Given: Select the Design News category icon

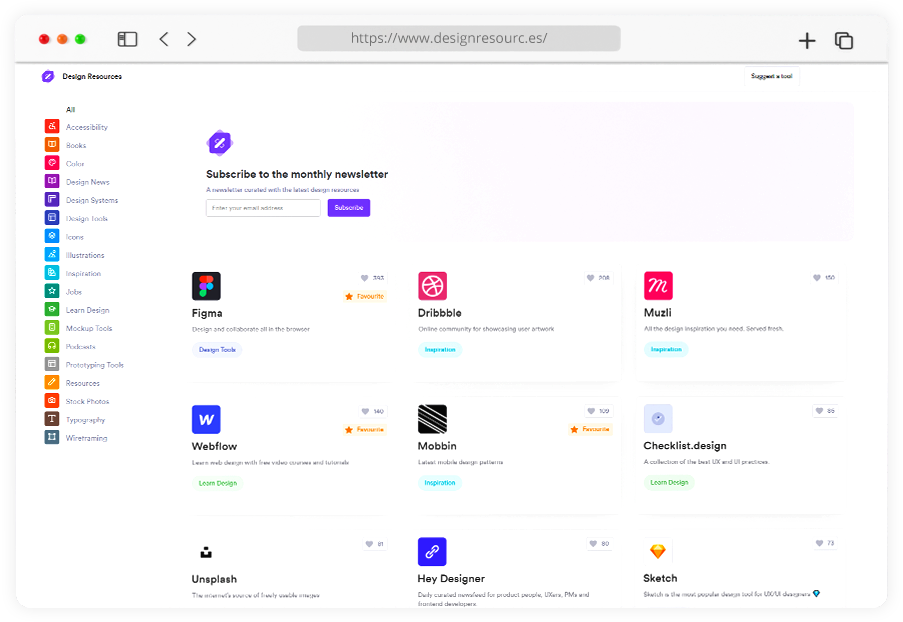Looking at the screenshot, I should coord(52,181).
